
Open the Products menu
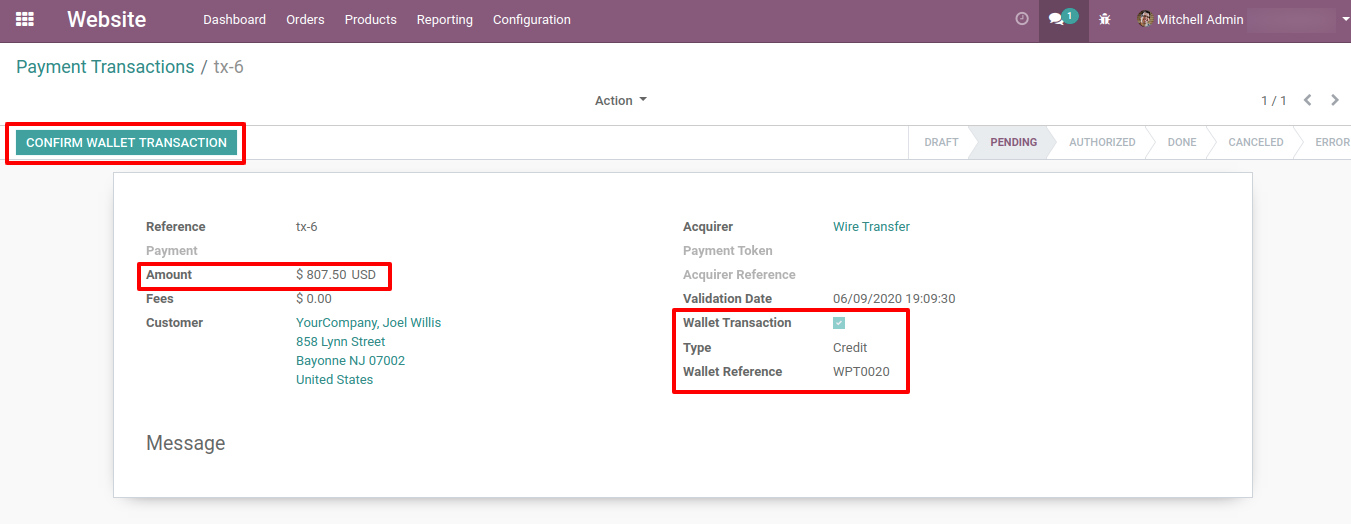click(370, 19)
